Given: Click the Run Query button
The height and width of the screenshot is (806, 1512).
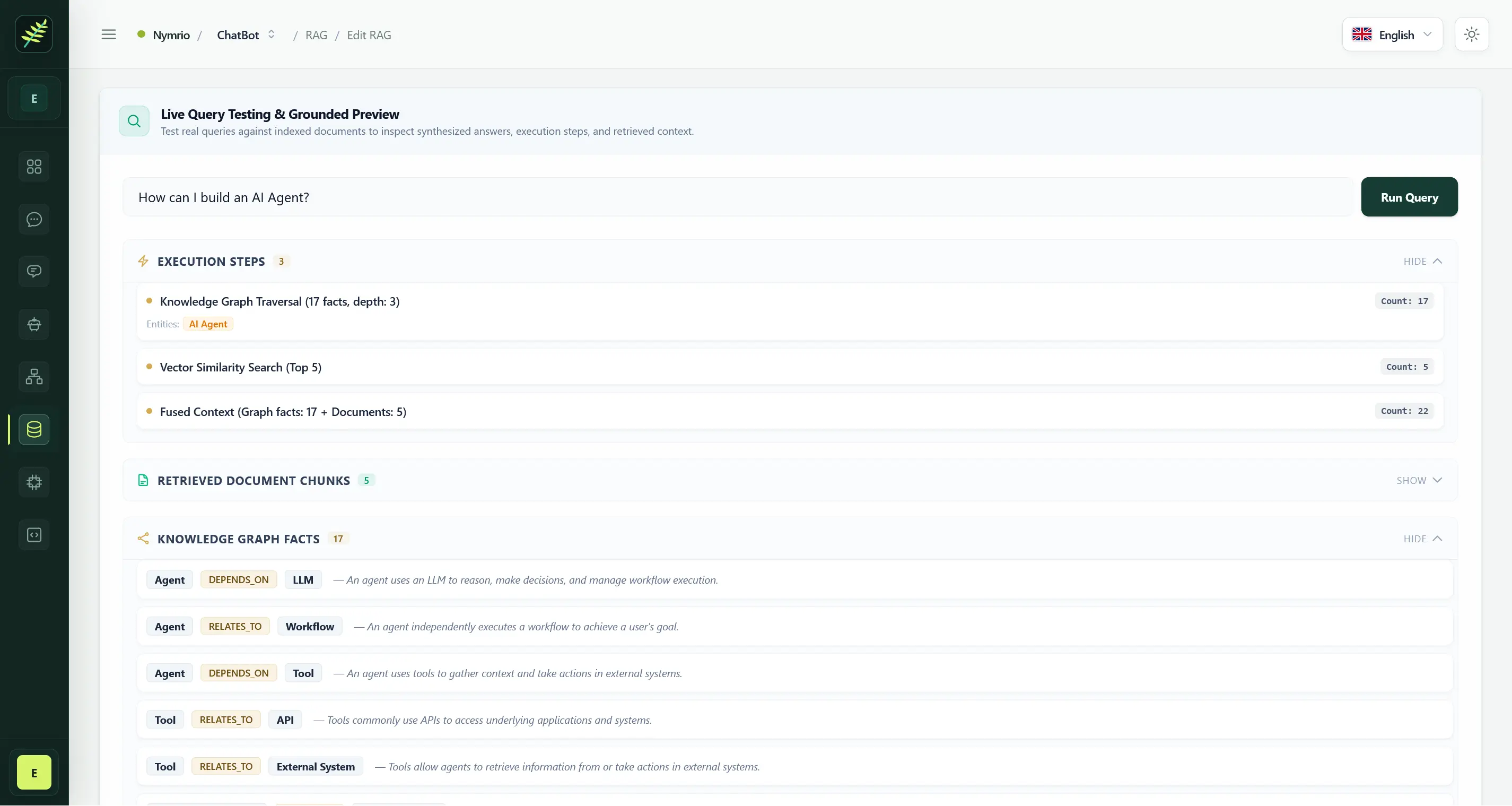Looking at the screenshot, I should click(1409, 197).
